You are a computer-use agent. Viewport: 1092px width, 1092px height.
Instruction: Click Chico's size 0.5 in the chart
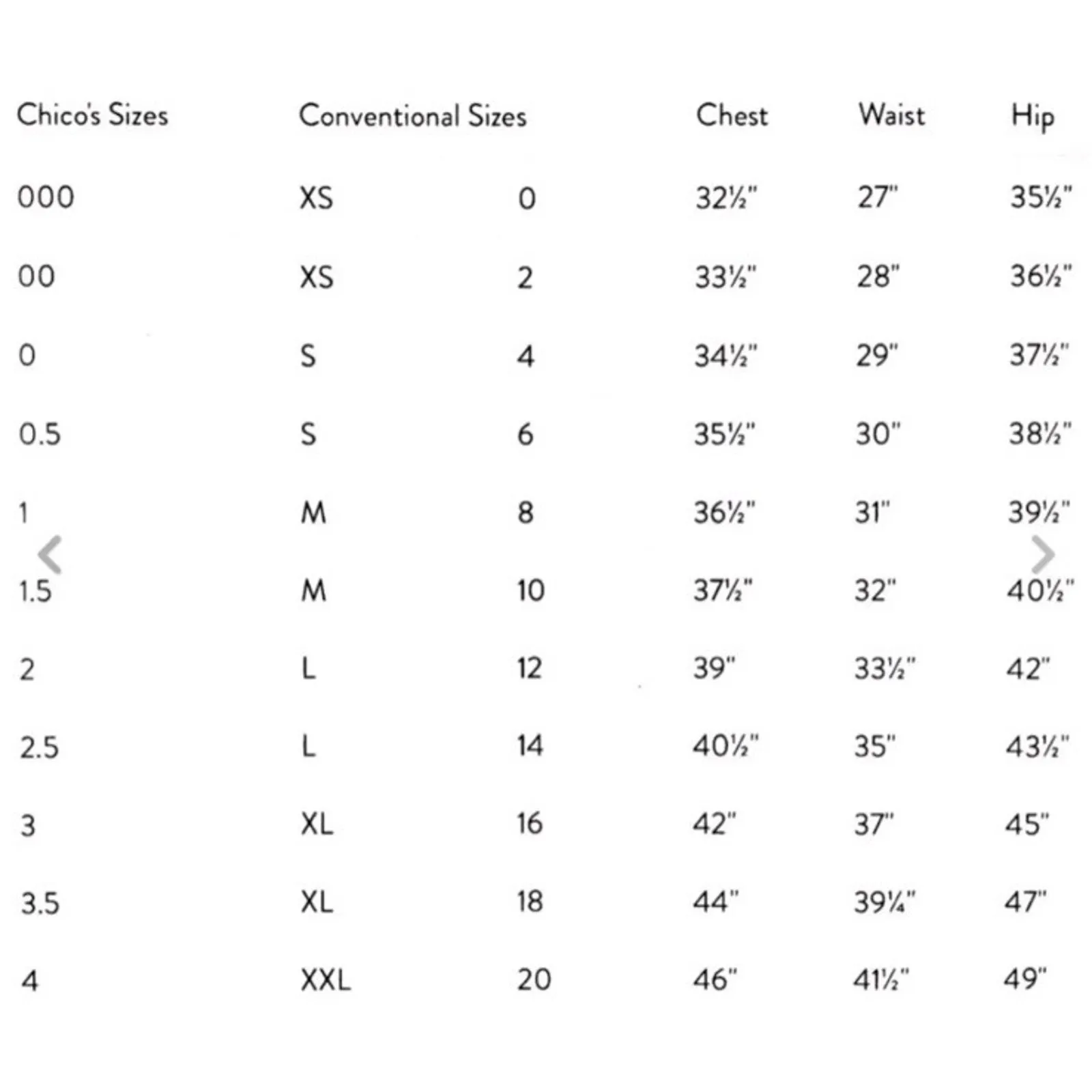tap(40, 434)
